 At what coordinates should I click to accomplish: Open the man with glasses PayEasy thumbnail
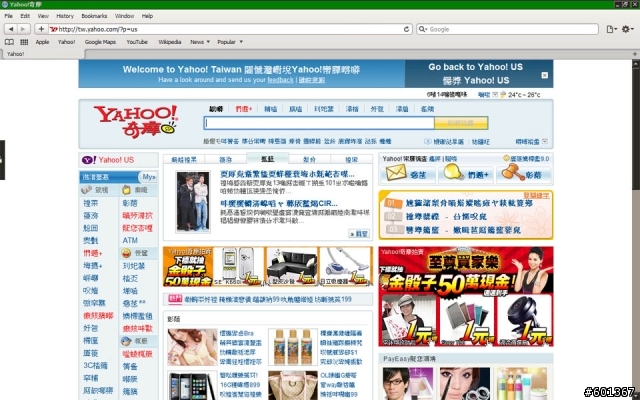coord(408,383)
